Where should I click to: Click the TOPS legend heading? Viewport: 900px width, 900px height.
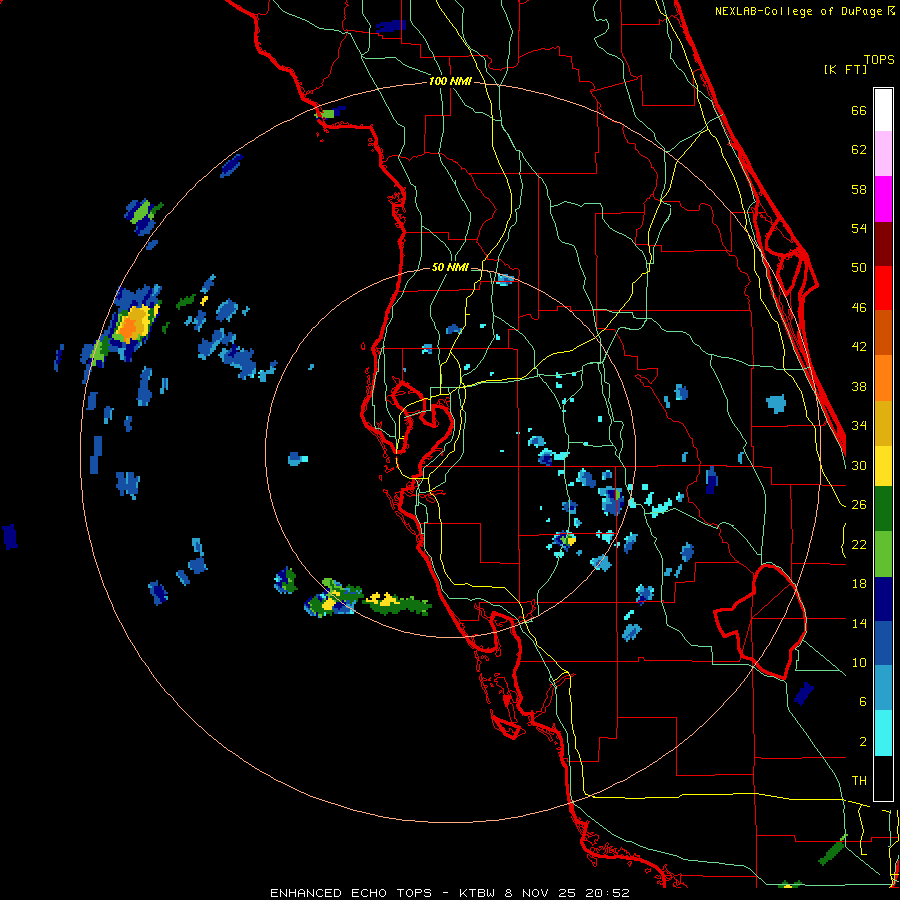879,60
